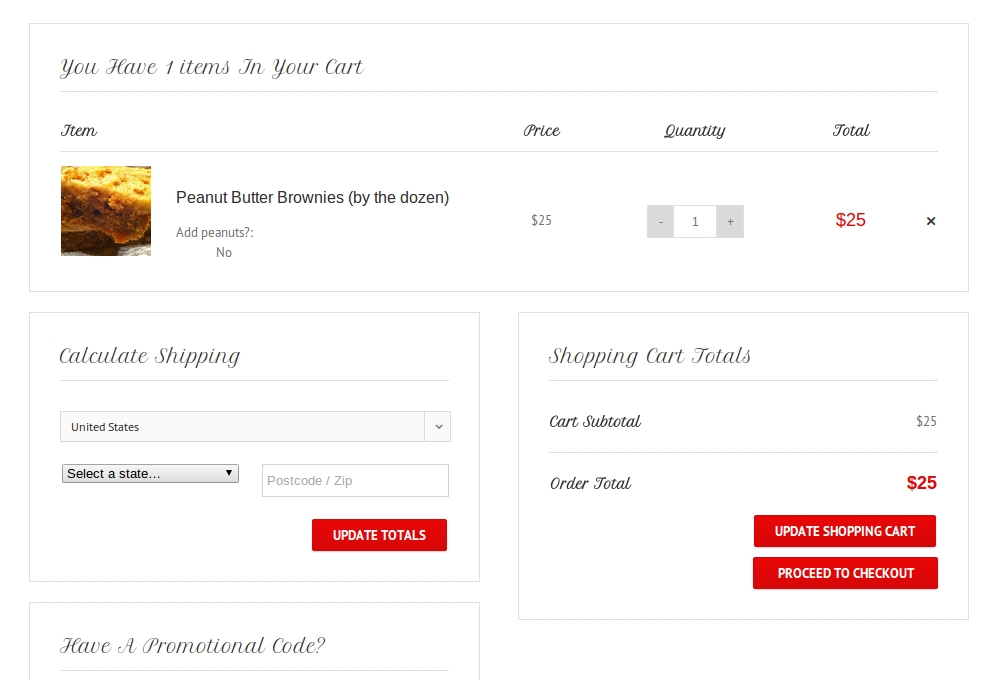Image resolution: width=1000 pixels, height=680 pixels.
Task: Proceed to Checkout
Action: tap(845, 573)
